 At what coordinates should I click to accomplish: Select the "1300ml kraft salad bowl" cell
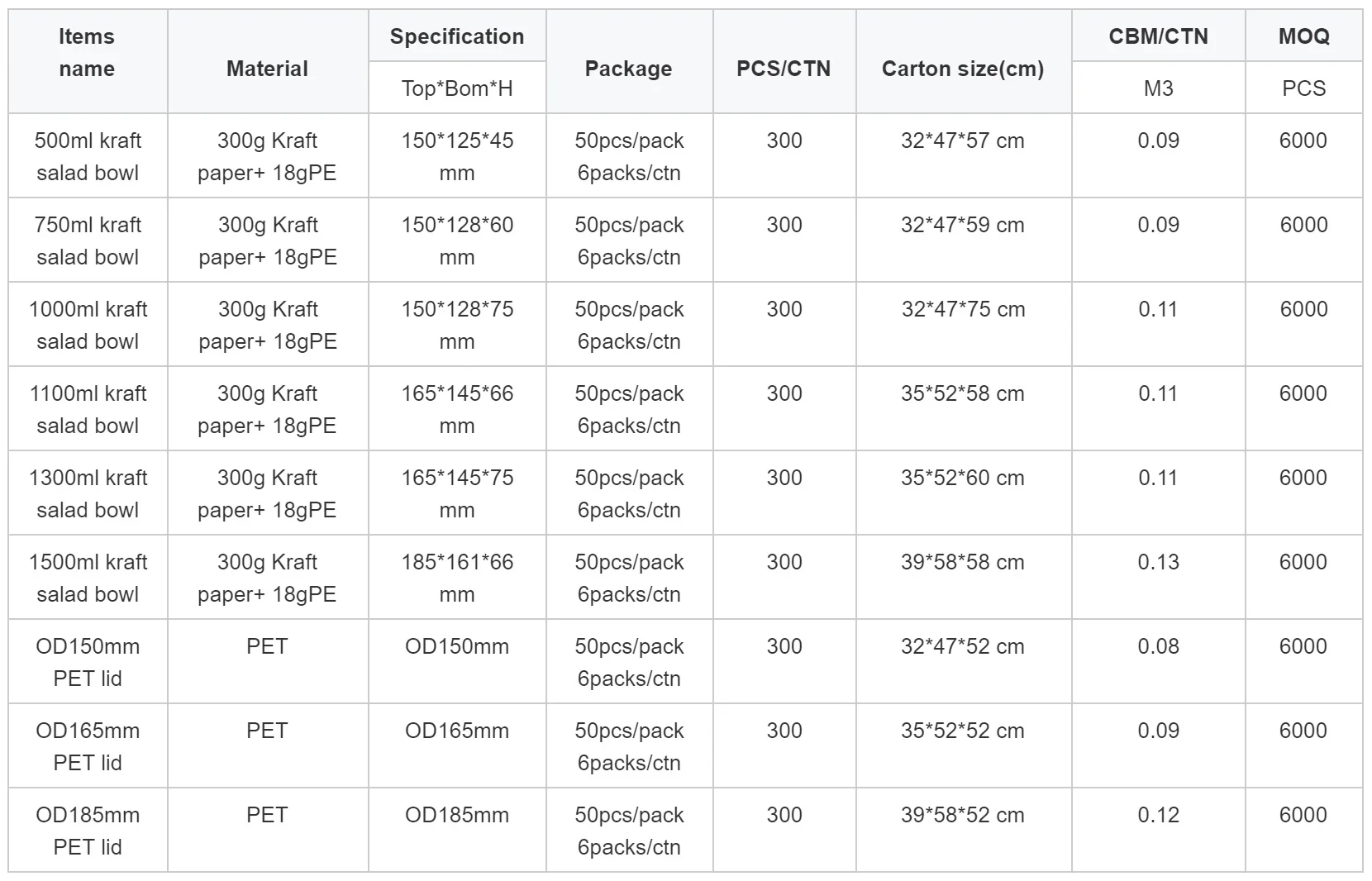(88, 493)
